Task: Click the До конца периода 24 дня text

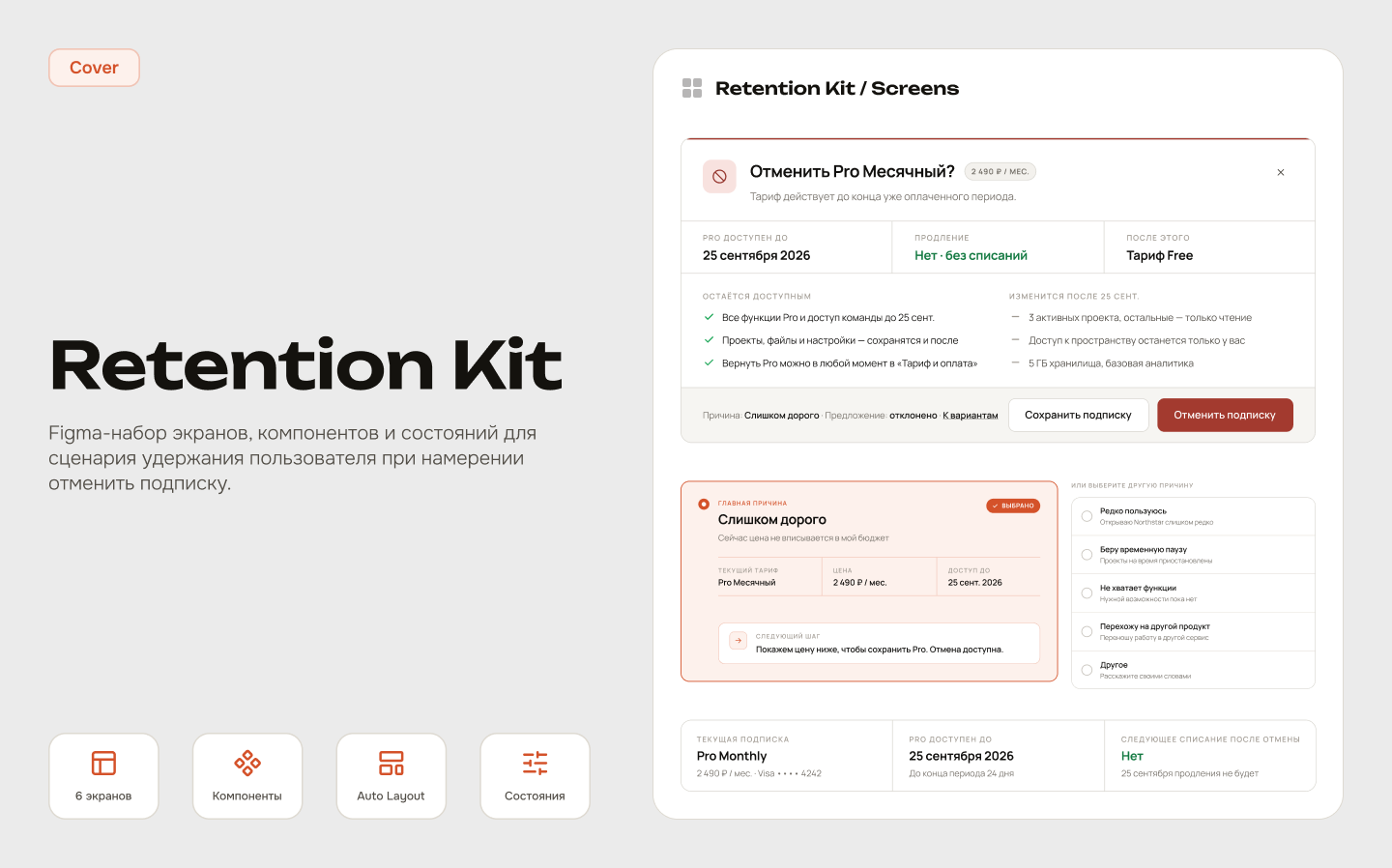Action: [961, 773]
